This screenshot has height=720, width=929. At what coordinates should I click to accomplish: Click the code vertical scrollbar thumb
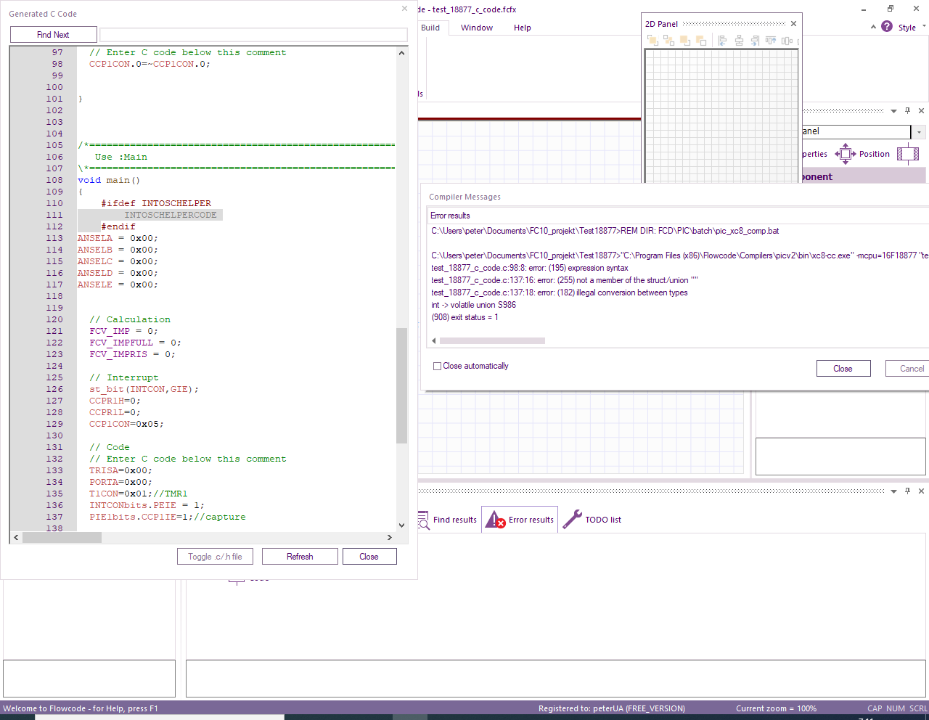pos(402,385)
